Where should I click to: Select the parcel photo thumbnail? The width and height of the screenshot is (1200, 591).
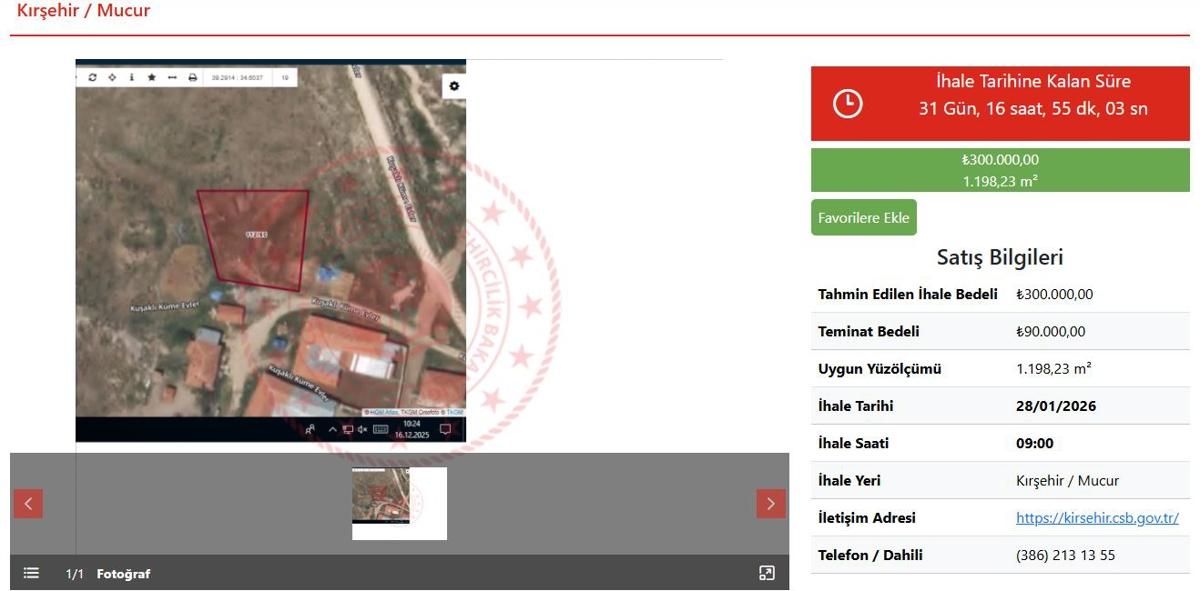(x=381, y=496)
